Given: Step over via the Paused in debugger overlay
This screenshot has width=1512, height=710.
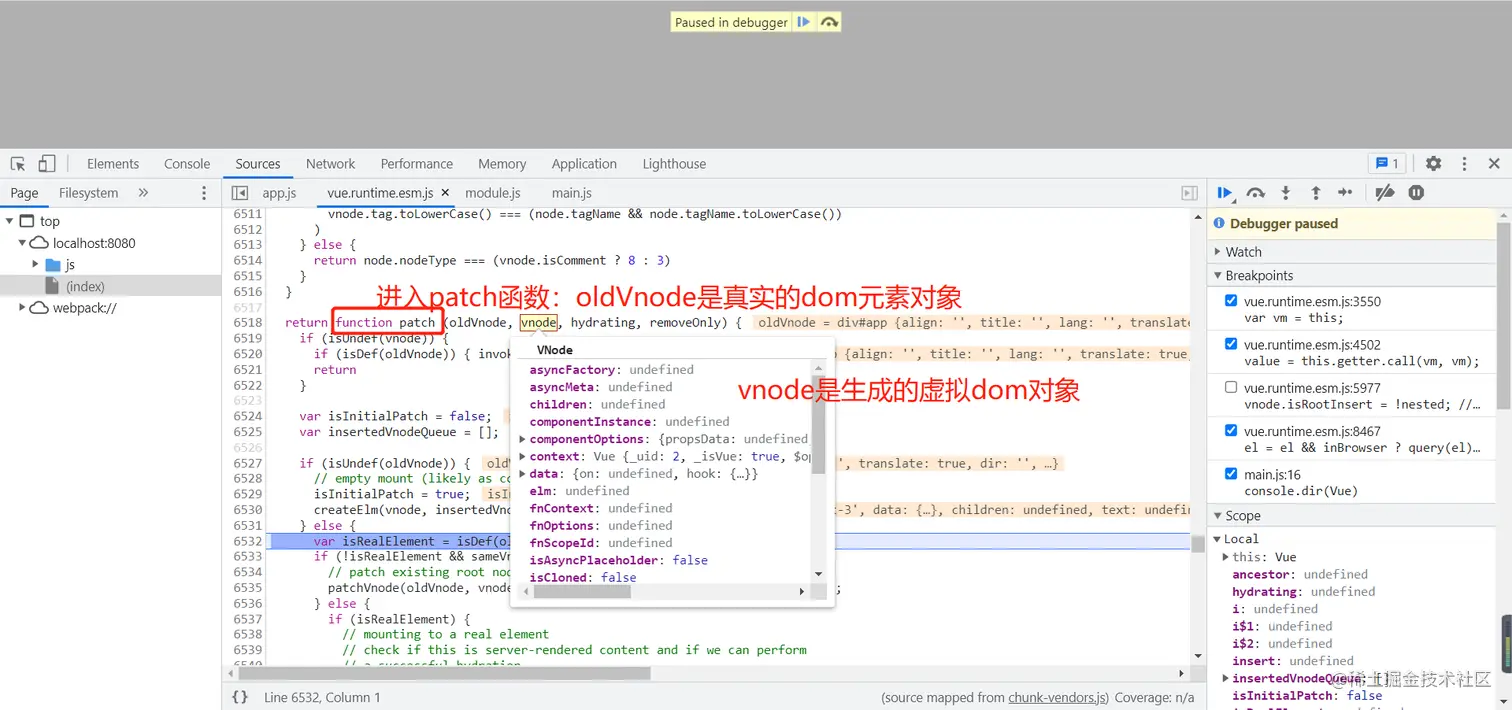Looking at the screenshot, I should tap(829, 22).
